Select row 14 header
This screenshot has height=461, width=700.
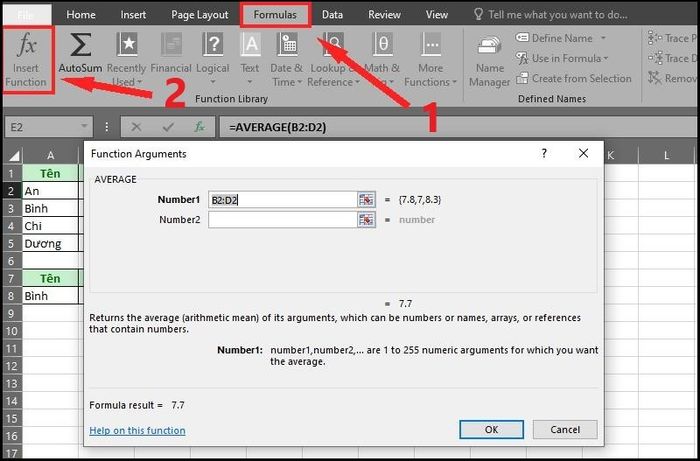coord(12,401)
